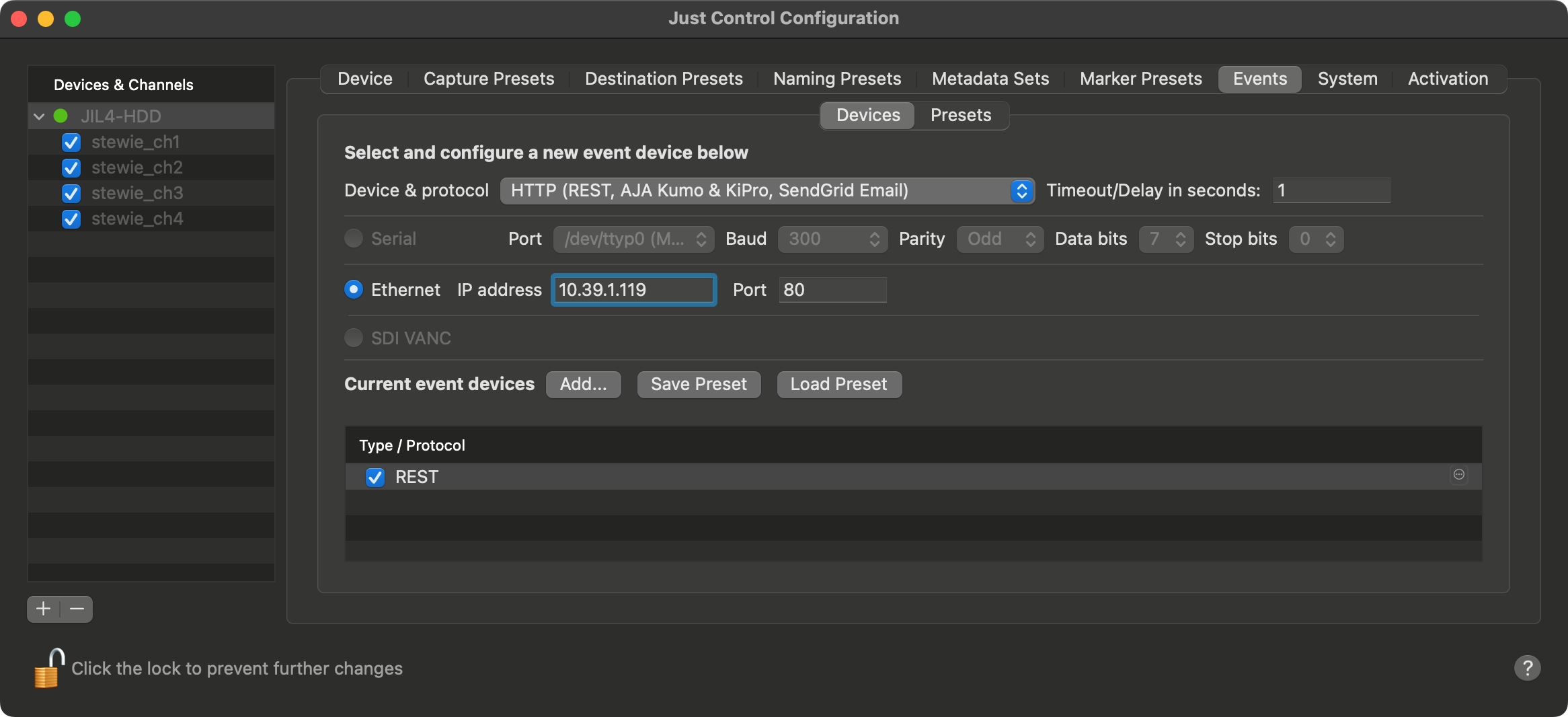Image resolution: width=1568 pixels, height=717 pixels.
Task: Open help with the question mark button
Action: tap(1527, 668)
